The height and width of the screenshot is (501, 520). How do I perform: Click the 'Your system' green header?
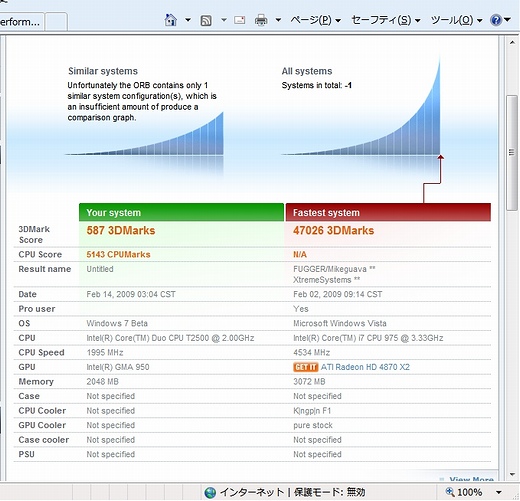pyautogui.click(x=181, y=212)
